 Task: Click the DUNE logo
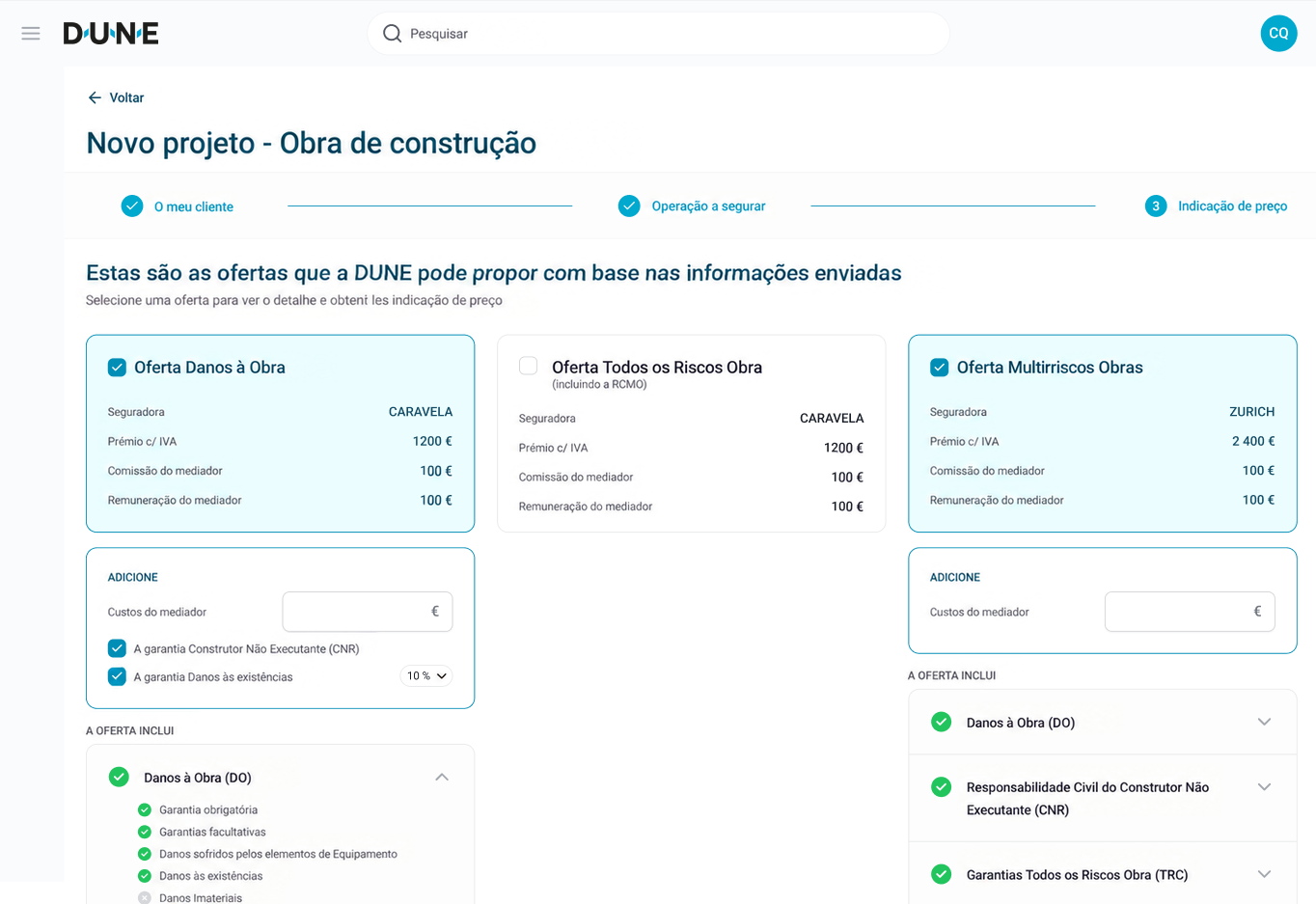(111, 34)
